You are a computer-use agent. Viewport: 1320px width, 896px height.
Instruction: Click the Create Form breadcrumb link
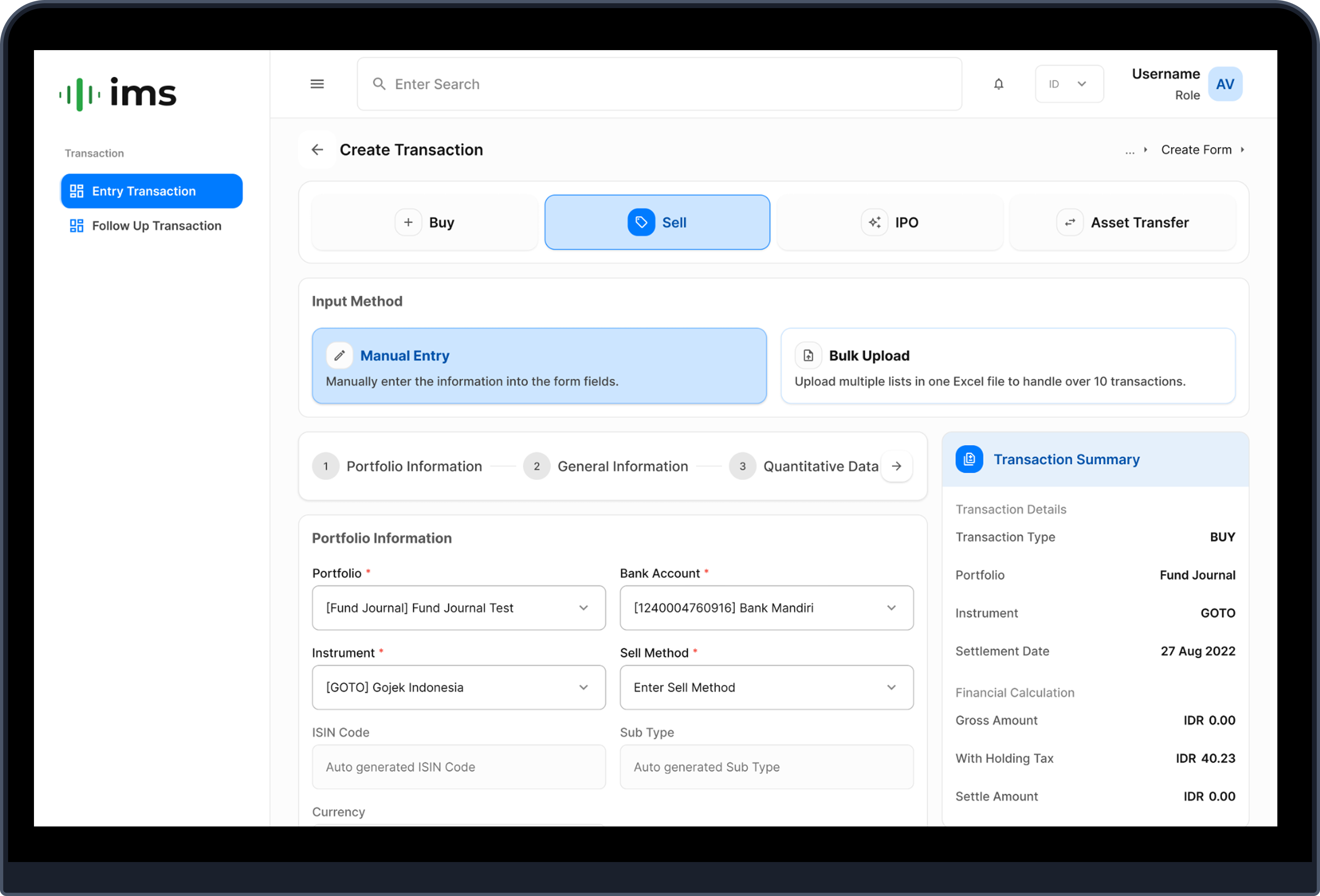(1196, 149)
